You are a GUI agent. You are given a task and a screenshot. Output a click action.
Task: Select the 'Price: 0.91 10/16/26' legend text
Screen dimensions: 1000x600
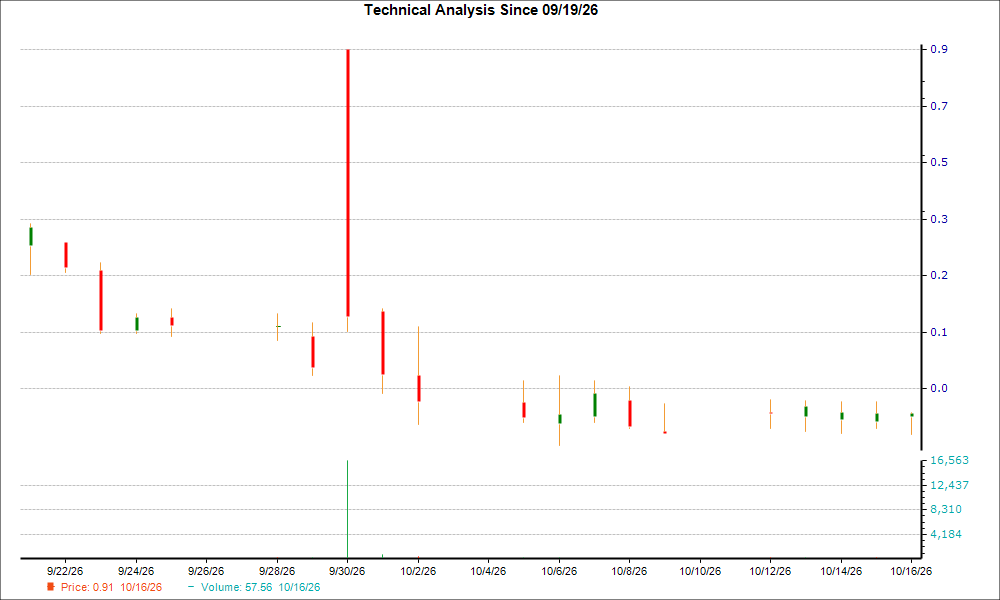click(x=112, y=587)
